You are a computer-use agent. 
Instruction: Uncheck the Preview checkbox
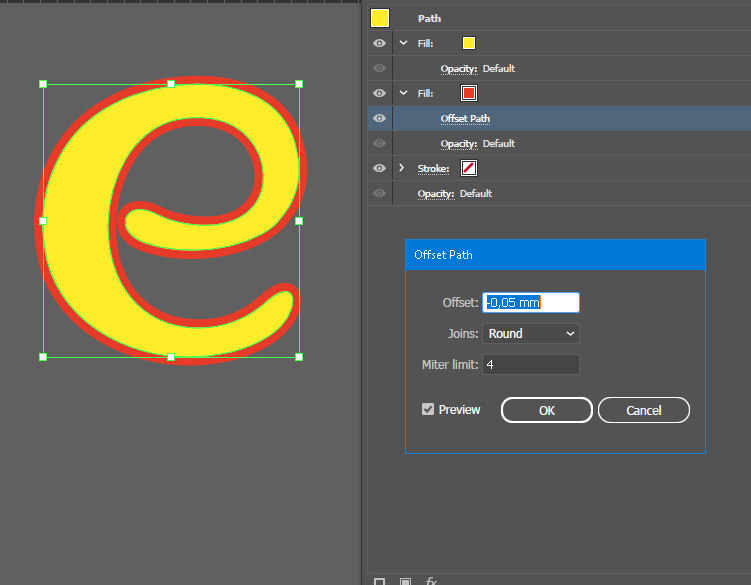(x=428, y=409)
